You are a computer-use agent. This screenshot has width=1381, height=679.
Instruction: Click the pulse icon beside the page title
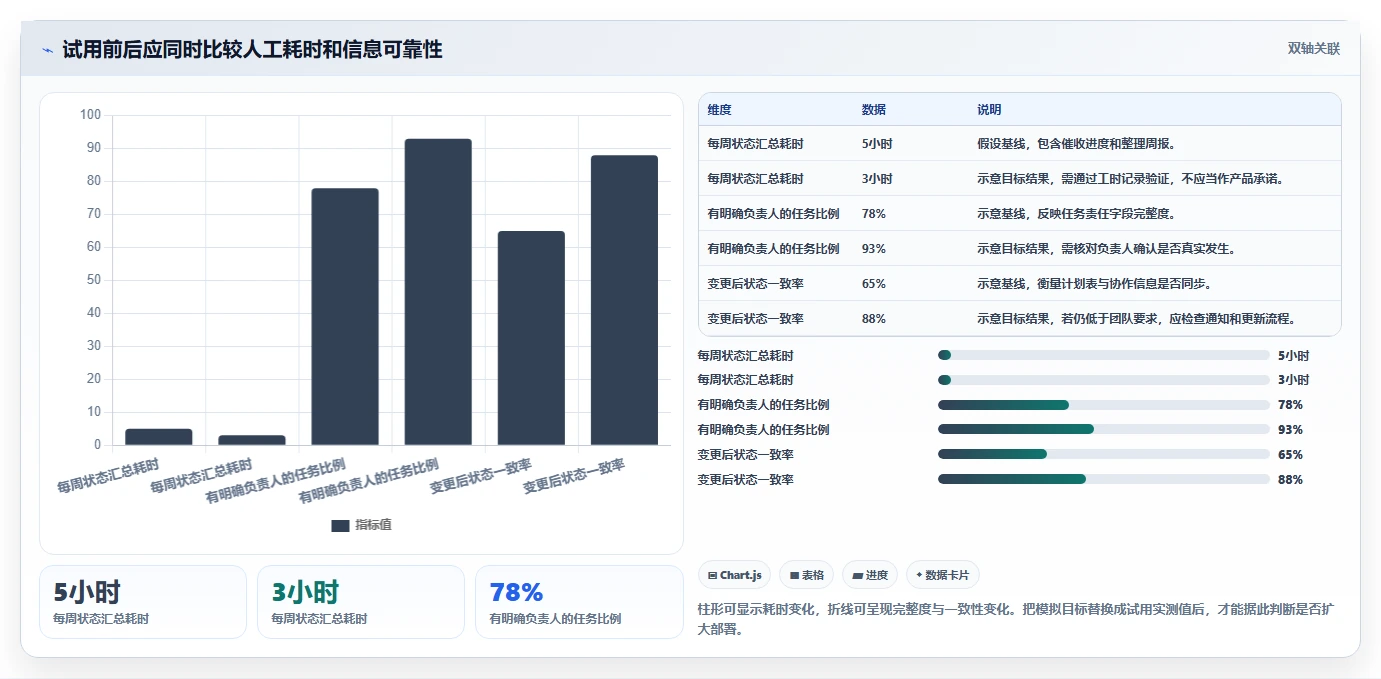coord(47,50)
